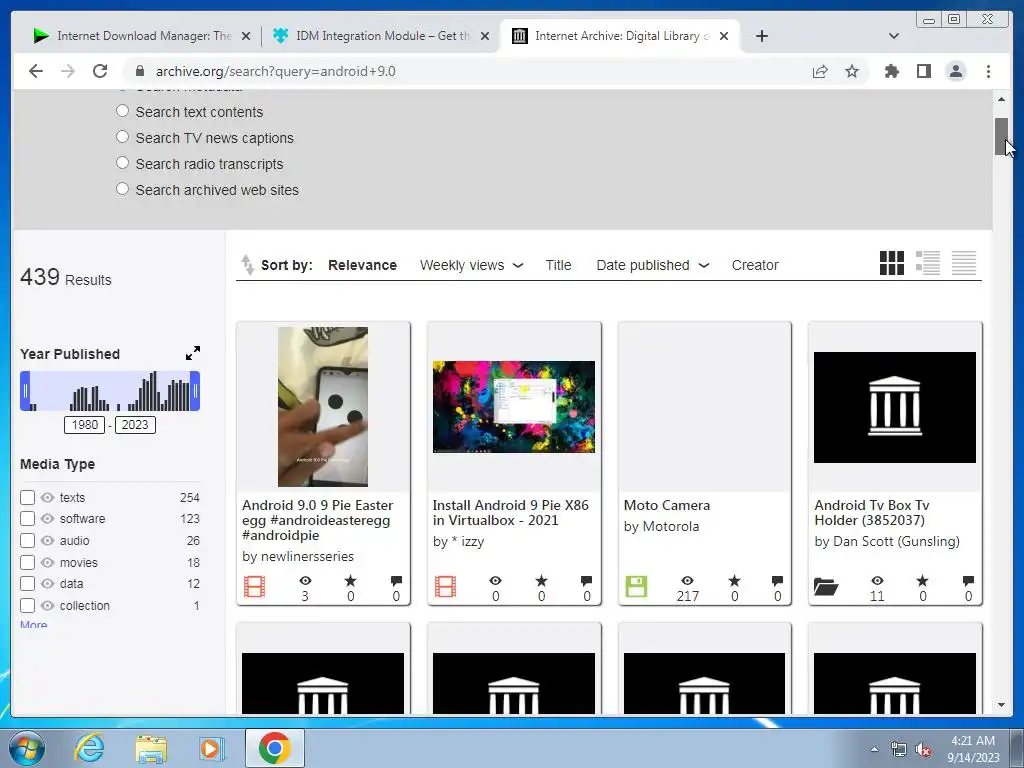
Task: Open Android Tv Box Tv Holder item
Action: tap(872, 513)
